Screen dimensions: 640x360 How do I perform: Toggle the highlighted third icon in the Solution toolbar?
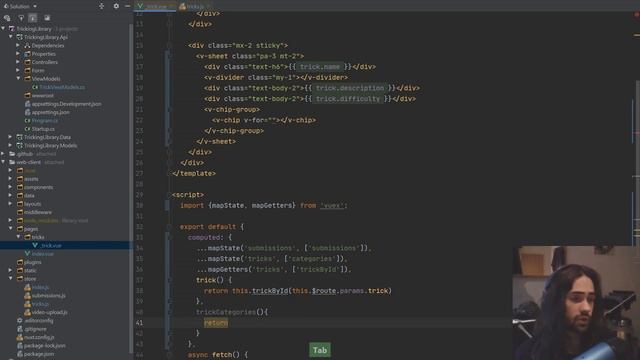click(33, 18)
